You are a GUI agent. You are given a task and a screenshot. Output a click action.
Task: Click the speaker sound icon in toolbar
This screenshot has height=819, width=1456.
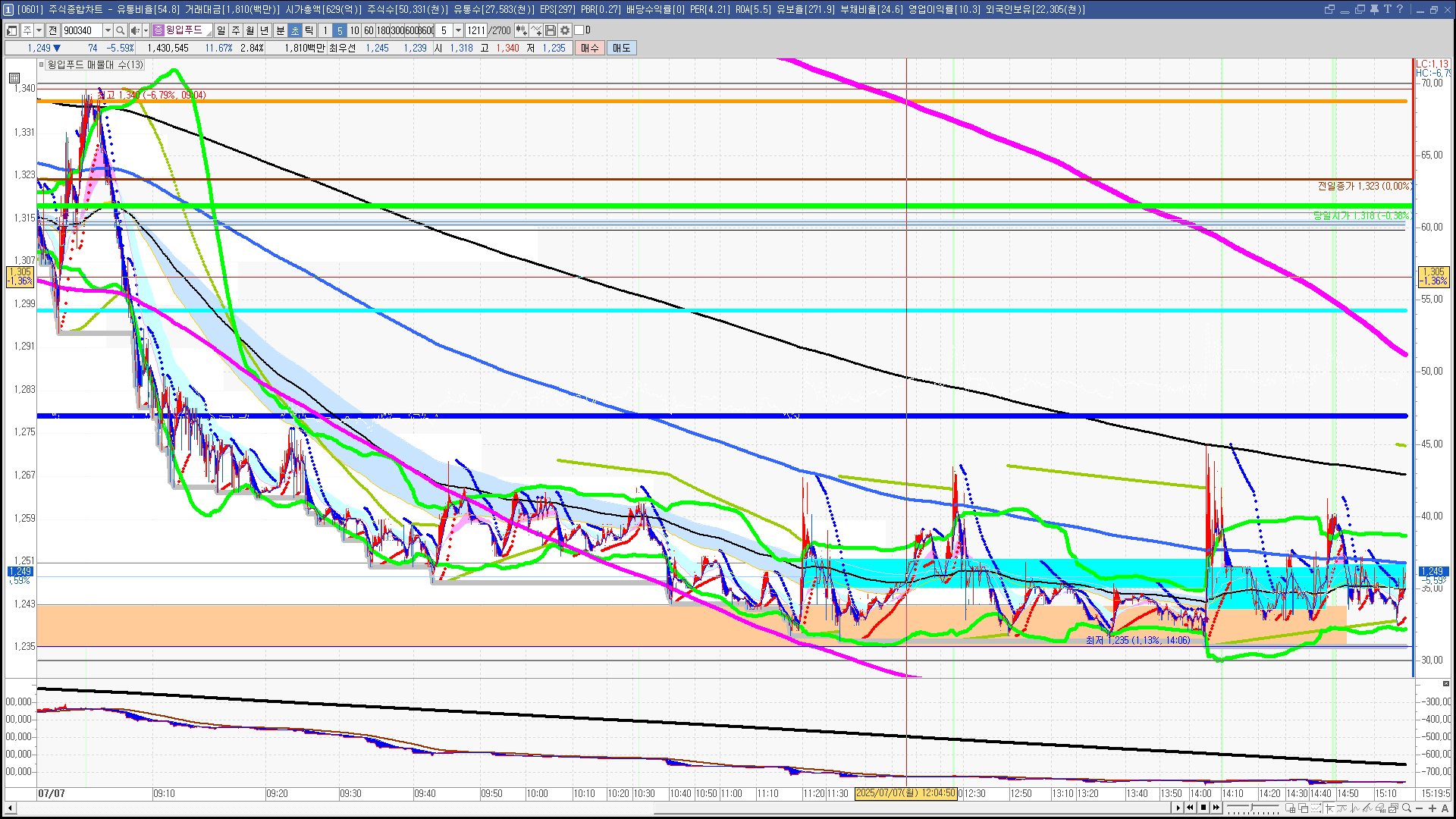(x=135, y=30)
